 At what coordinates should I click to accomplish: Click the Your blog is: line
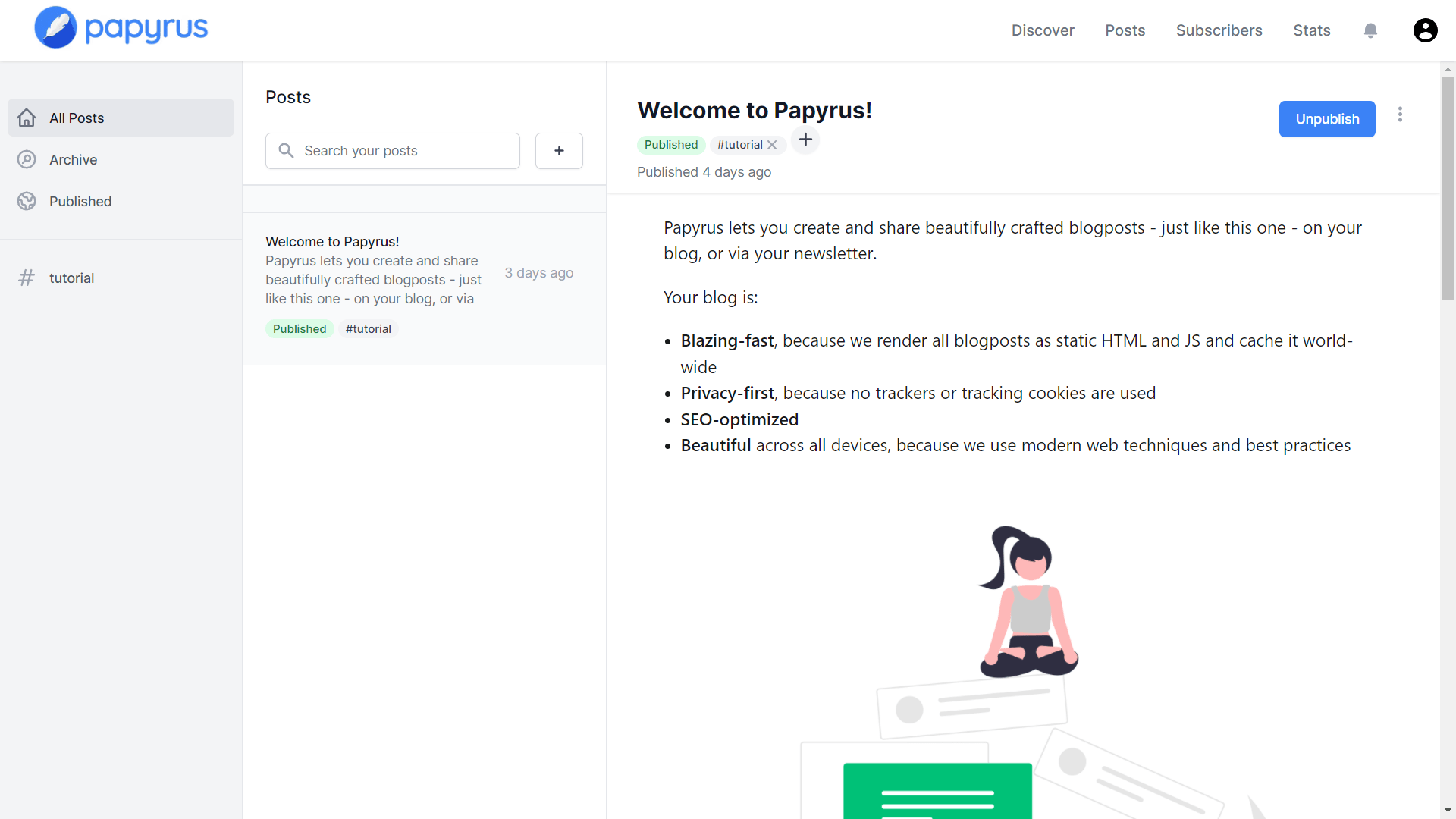711,297
